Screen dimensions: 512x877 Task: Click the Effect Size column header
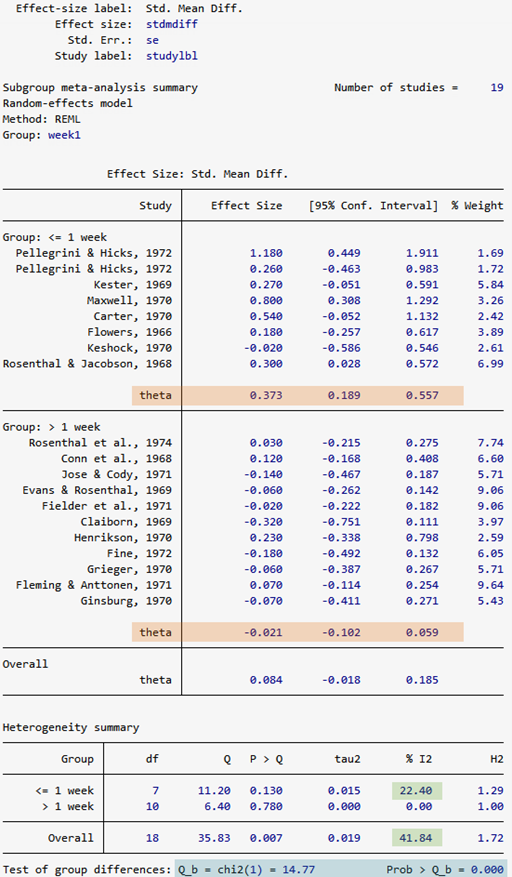tap(246, 205)
